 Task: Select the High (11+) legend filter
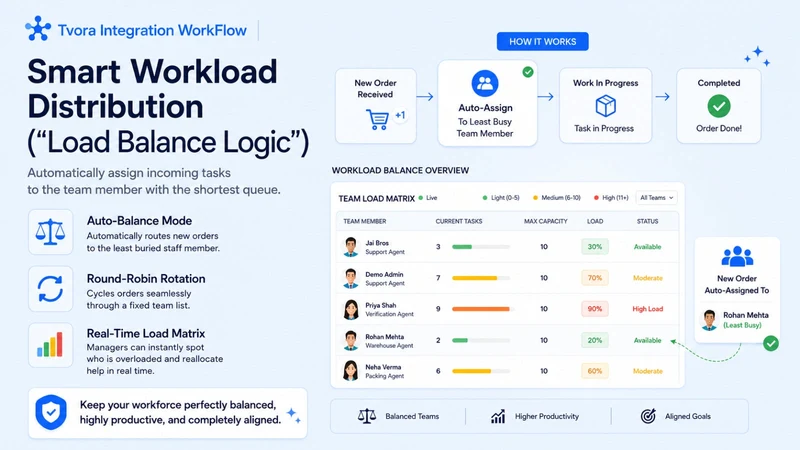[611, 198]
